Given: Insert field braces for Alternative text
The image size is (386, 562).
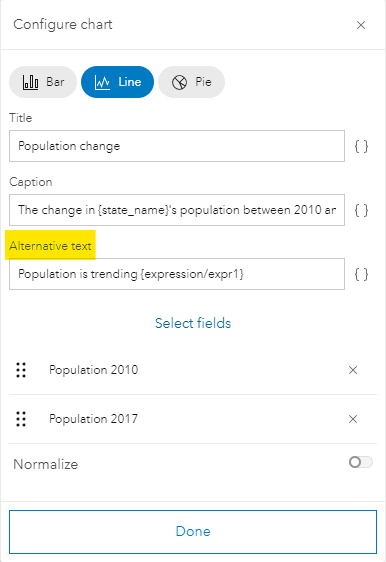Looking at the screenshot, I should [x=361, y=274].
